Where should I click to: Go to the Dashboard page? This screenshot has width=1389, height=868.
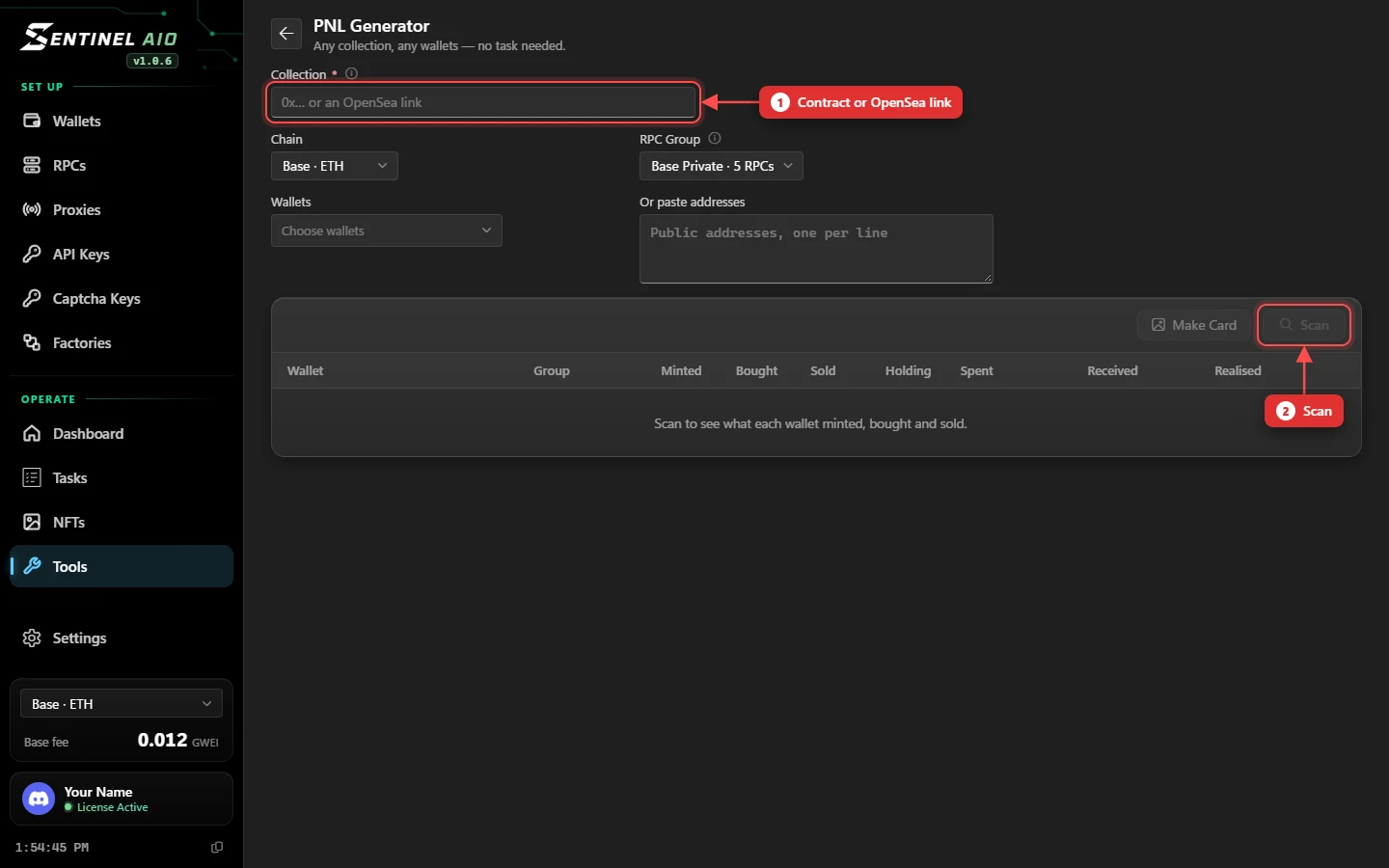click(x=122, y=433)
